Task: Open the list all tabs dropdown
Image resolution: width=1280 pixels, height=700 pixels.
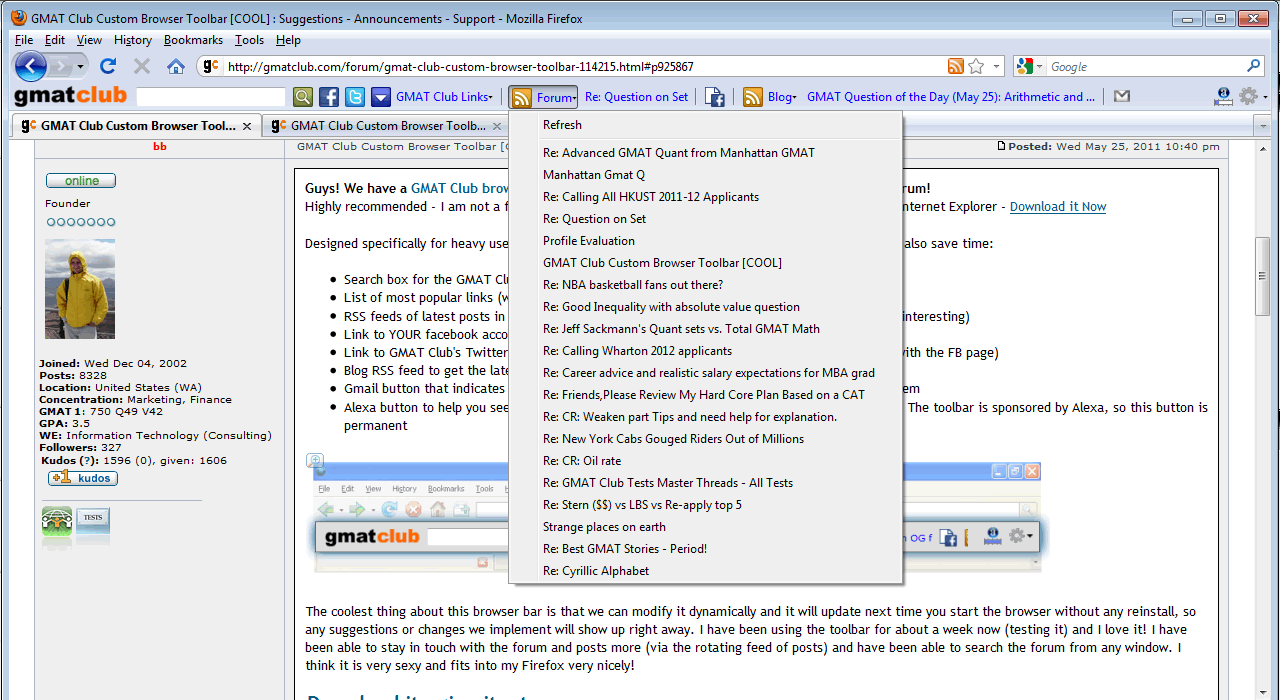Action: 1261,126
